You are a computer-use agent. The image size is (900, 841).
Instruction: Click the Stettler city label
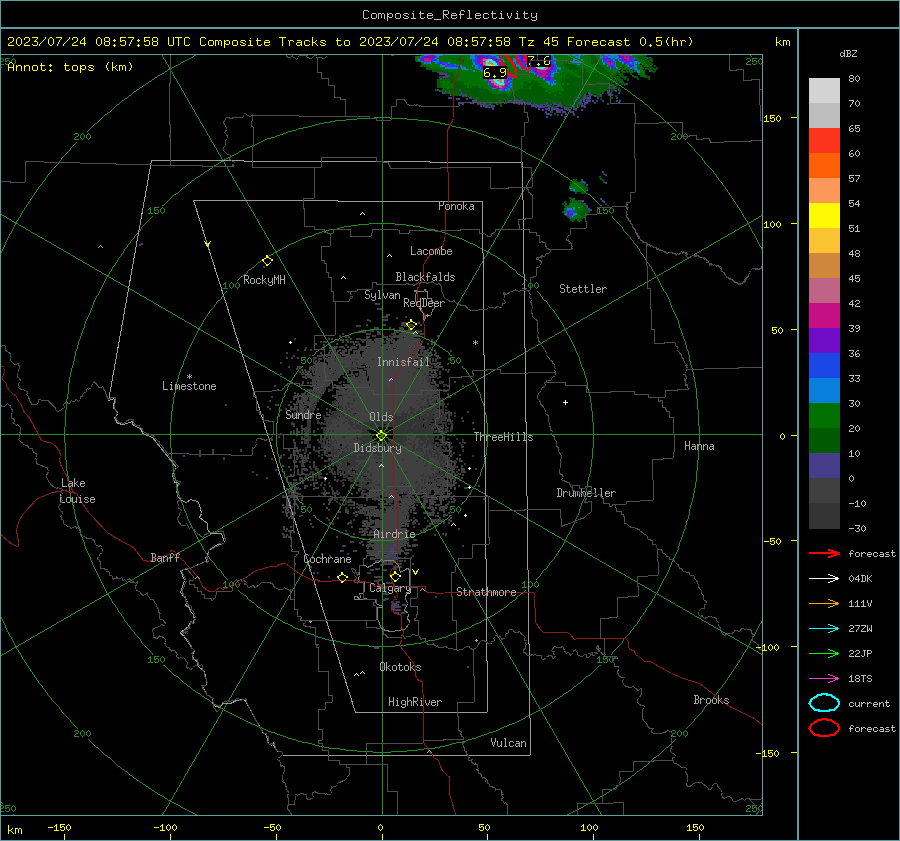click(583, 289)
